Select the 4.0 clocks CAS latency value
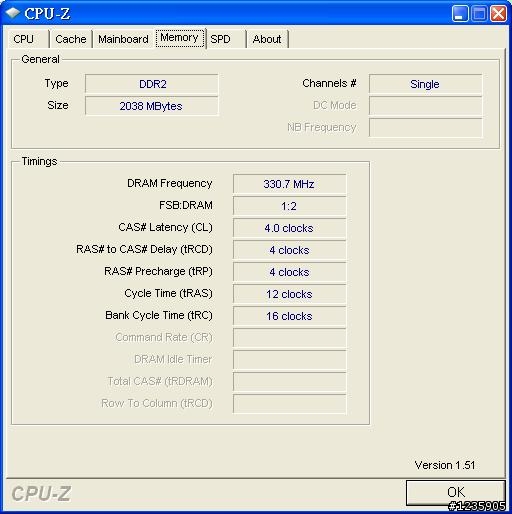The height and width of the screenshot is (514, 512). 289,228
